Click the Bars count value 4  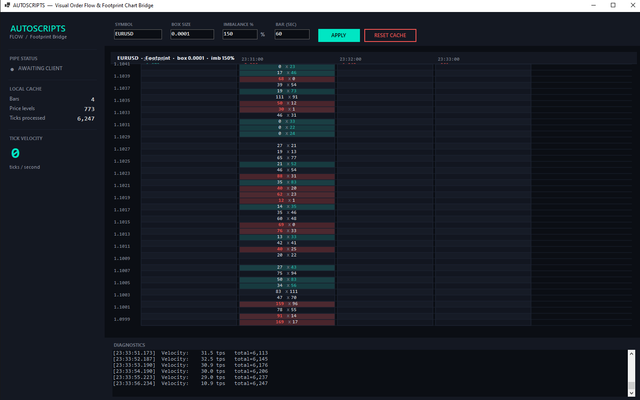93,99
